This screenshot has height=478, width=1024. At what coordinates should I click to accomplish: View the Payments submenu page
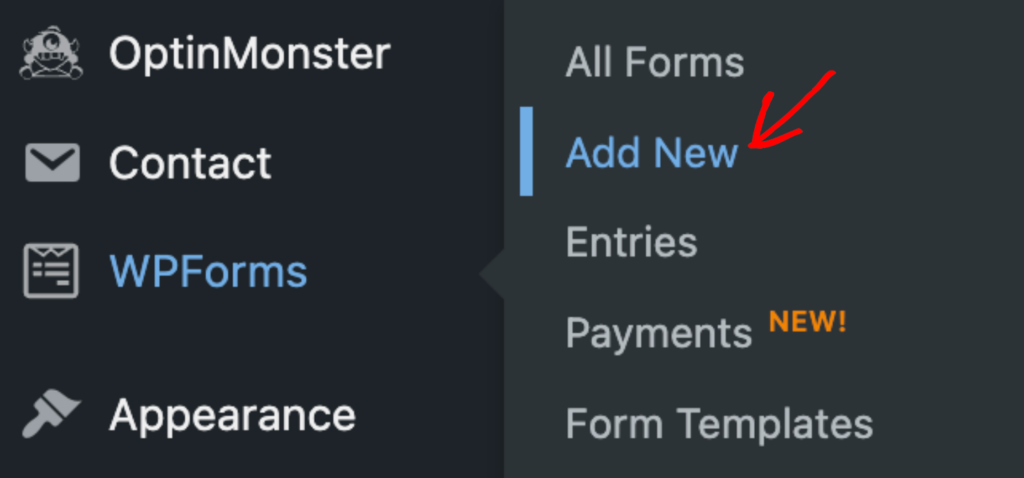click(x=658, y=333)
